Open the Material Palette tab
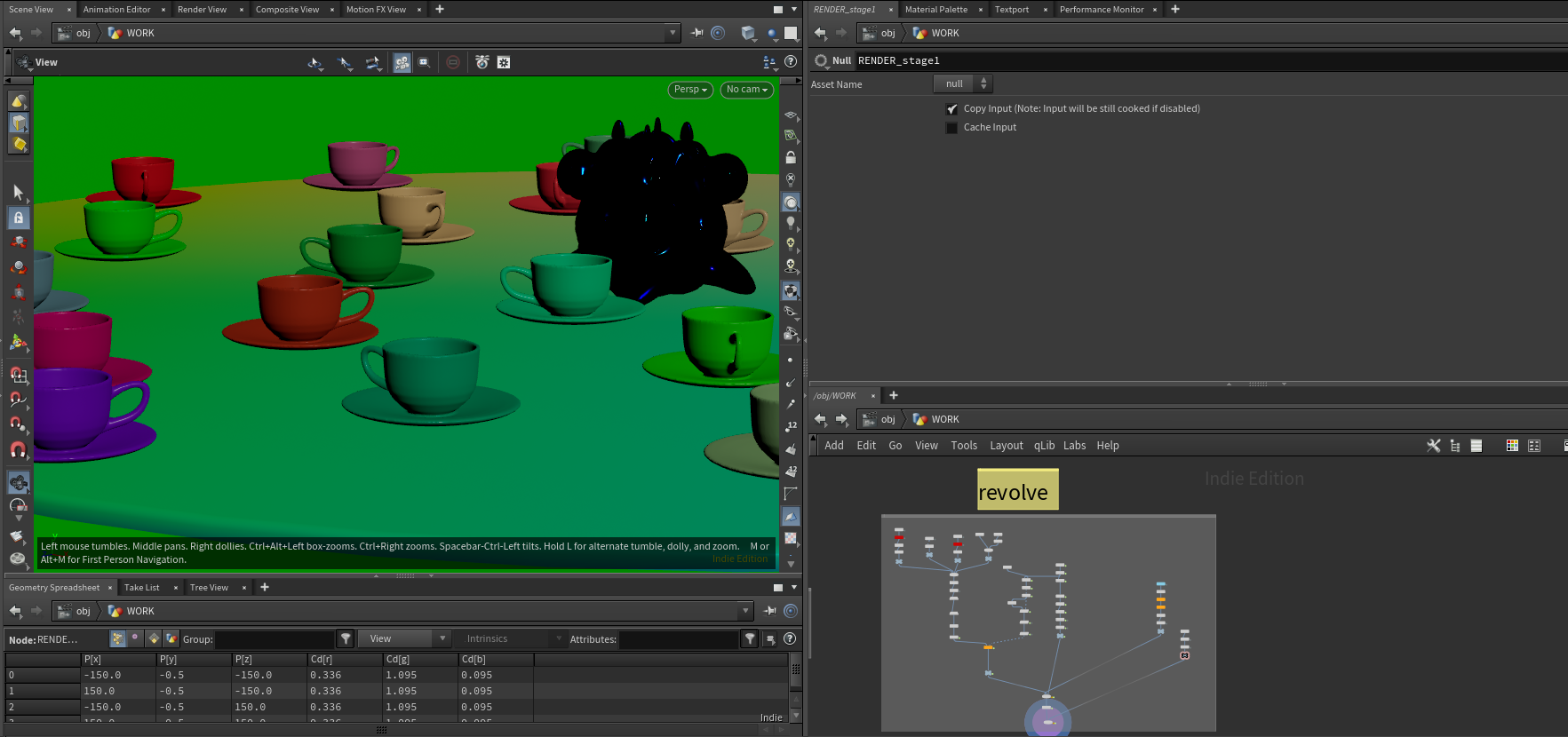 point(936,10)
